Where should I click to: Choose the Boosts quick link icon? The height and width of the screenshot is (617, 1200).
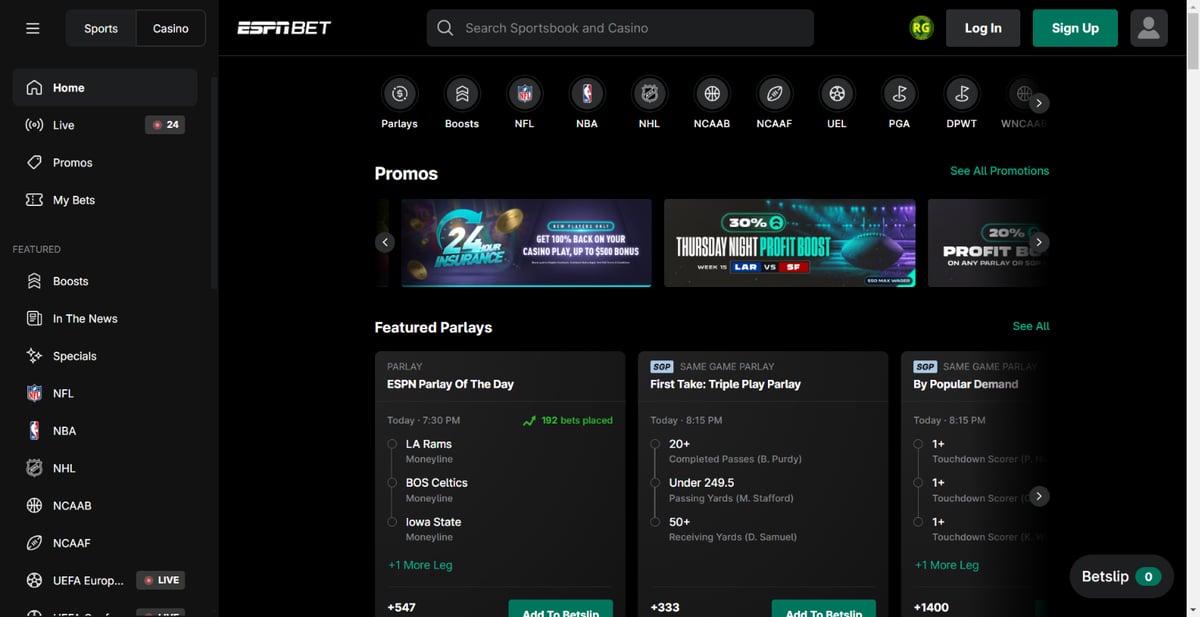point(462,94)
